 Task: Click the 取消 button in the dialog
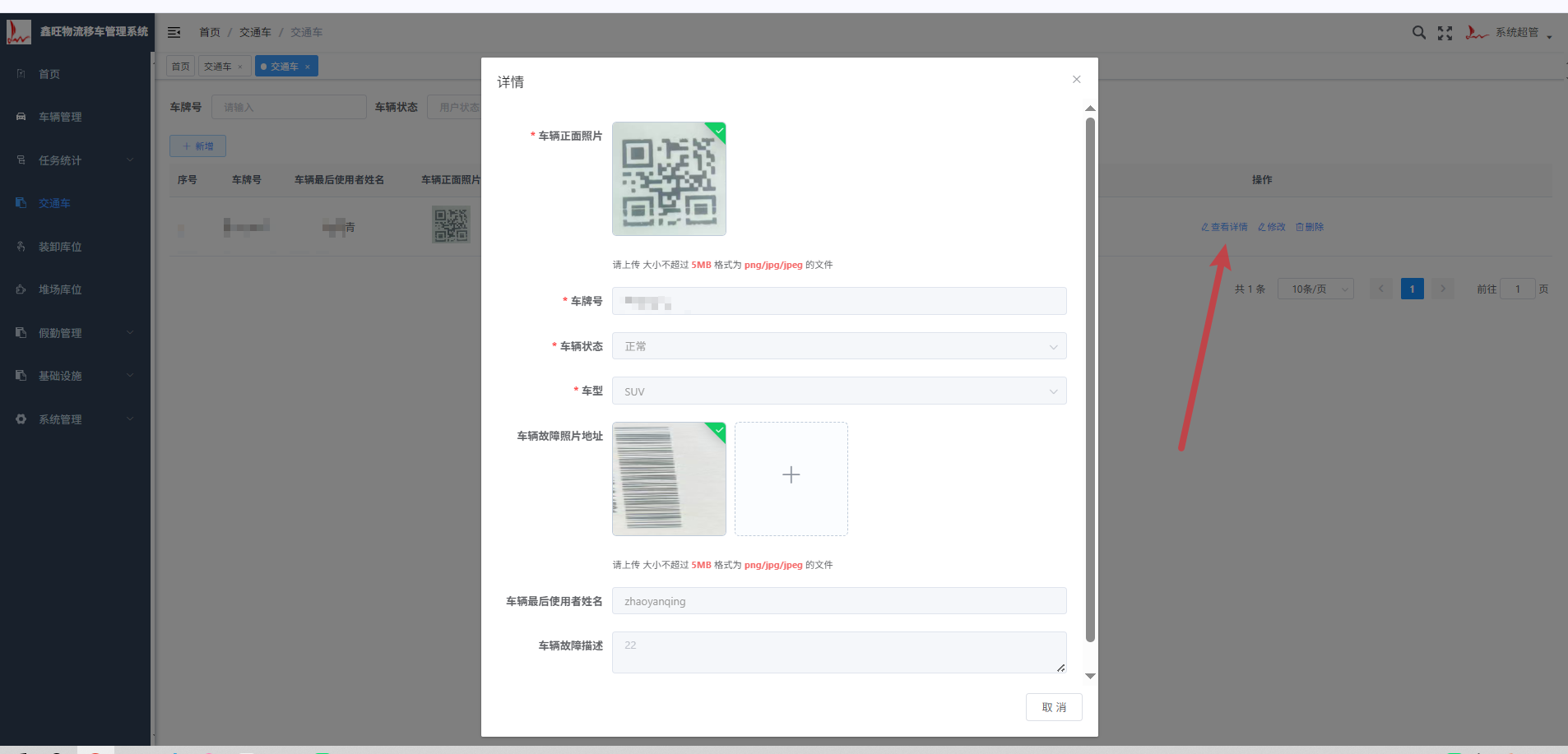(1054, 707)
